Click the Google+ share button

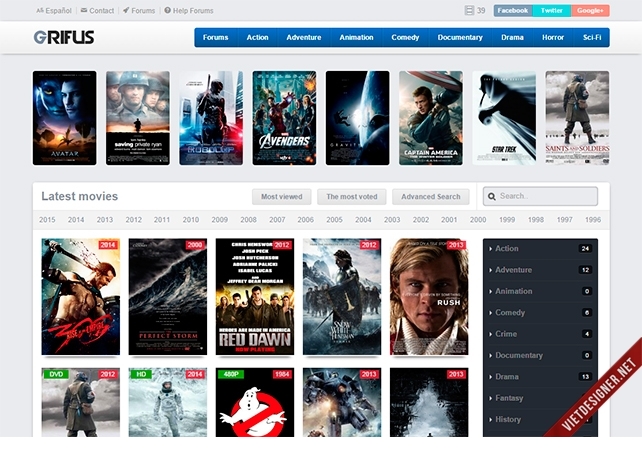pos(590,11)
